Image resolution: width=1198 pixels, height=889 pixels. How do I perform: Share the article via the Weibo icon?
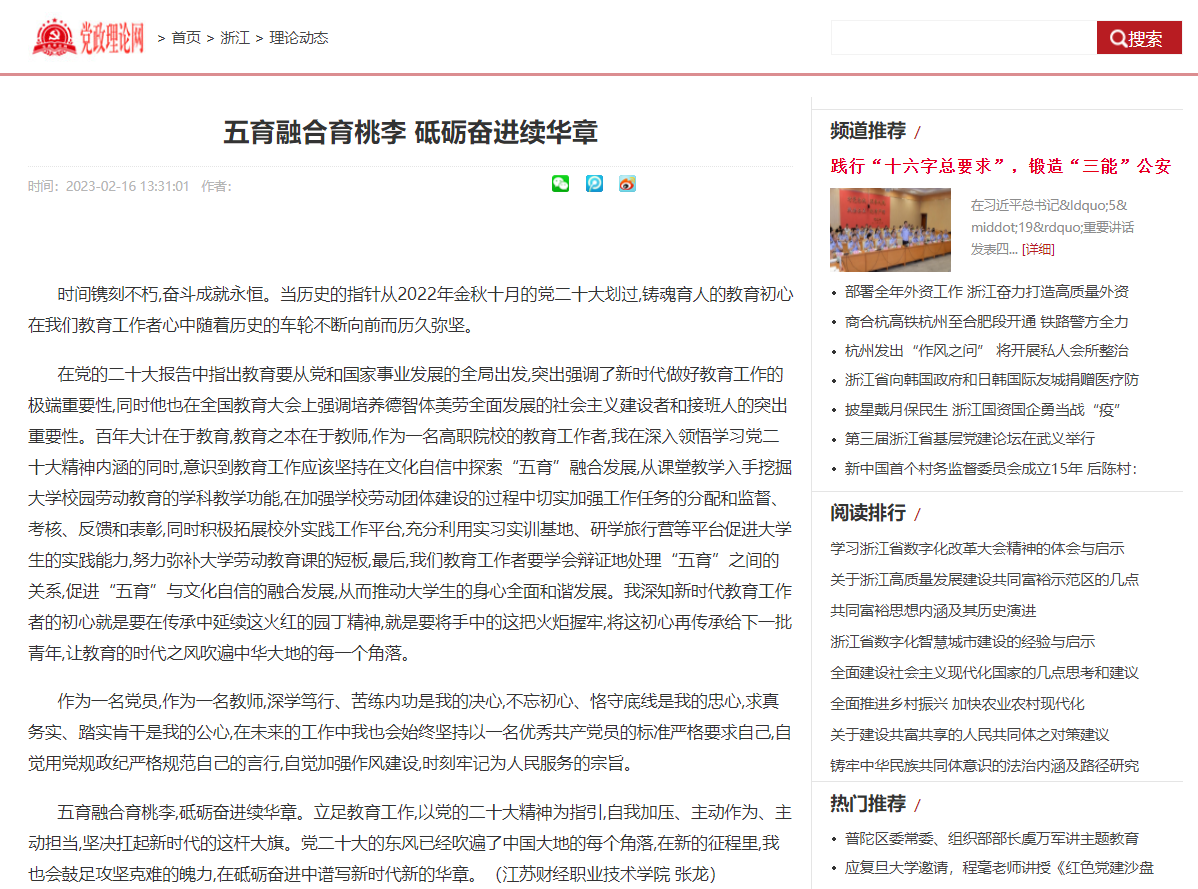(x=627, y=183)
